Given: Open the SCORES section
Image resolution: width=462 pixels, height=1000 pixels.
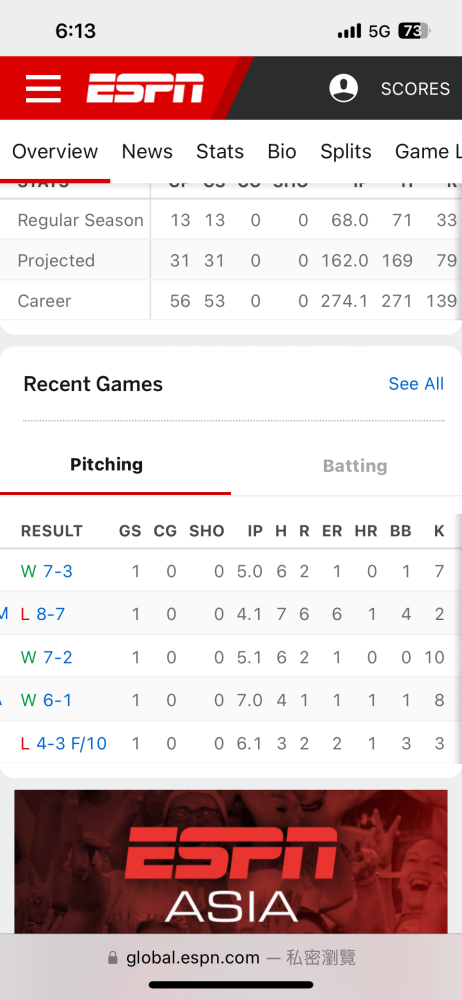Looking at the screenshot, I should click(415, 89).
